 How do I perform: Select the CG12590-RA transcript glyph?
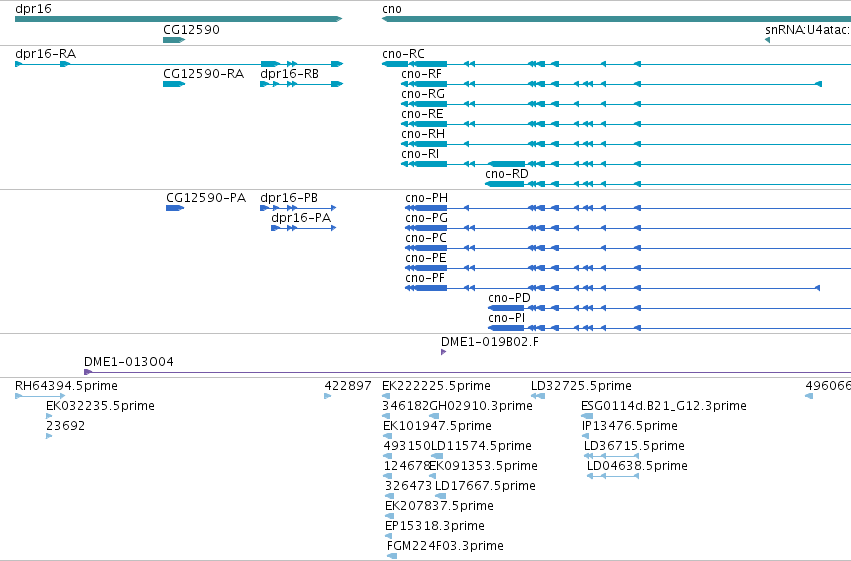(x=174, y=84)
